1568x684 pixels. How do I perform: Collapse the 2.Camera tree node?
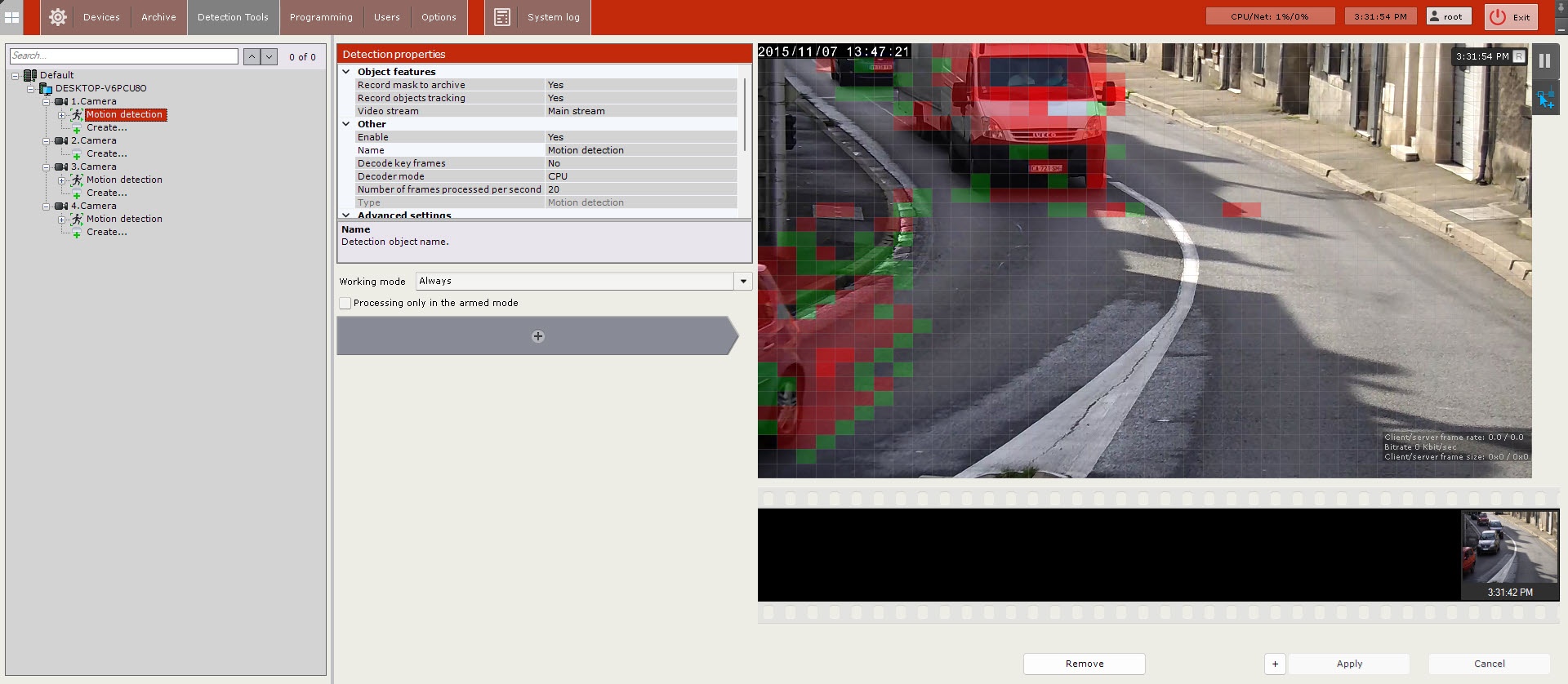(47, 141)
